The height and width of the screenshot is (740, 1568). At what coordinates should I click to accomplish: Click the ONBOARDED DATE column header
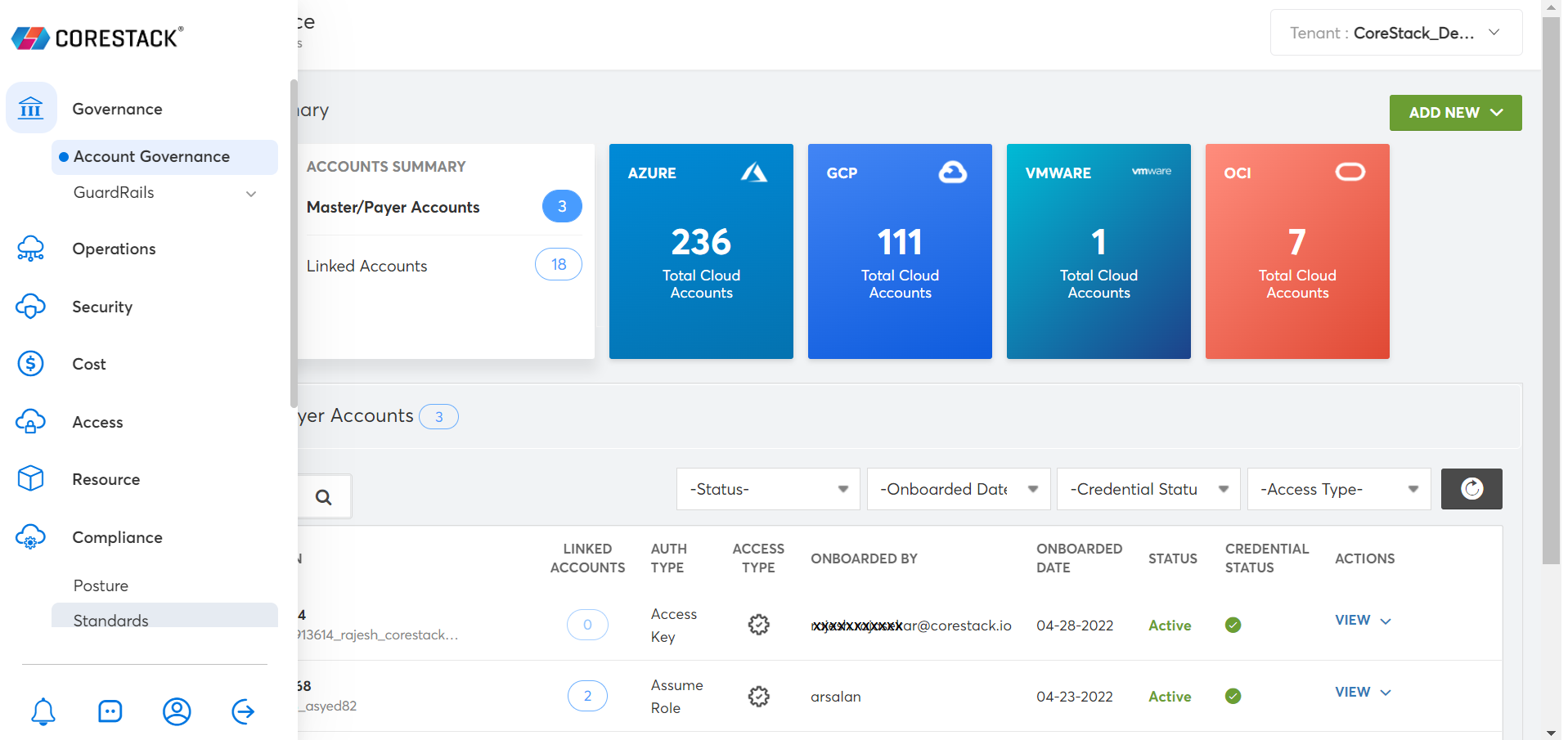coord(1079,558)
